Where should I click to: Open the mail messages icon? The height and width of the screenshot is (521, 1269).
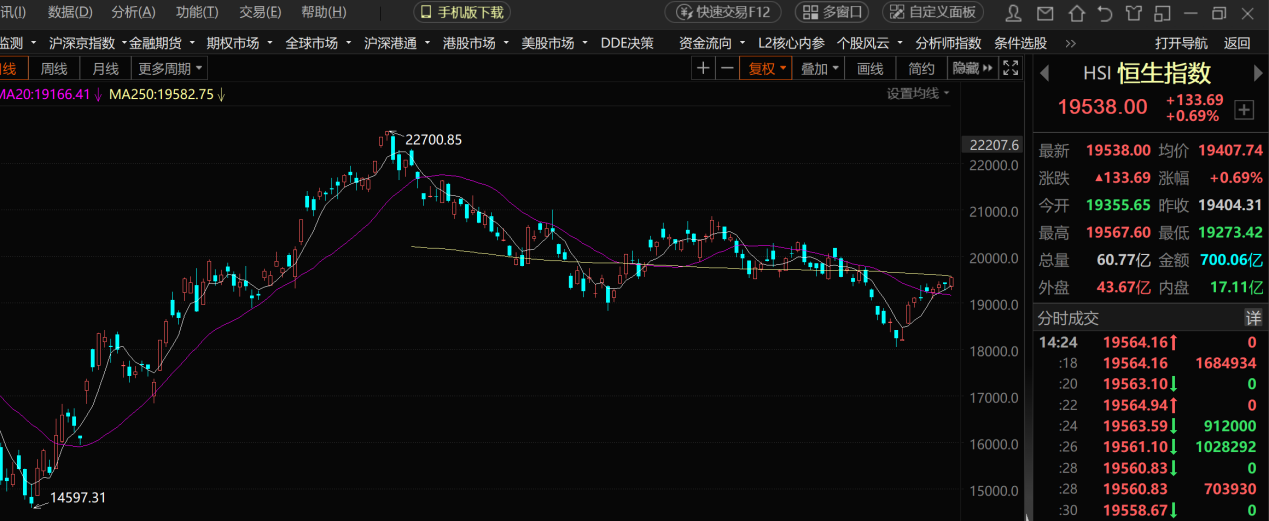pos(1046,13)
